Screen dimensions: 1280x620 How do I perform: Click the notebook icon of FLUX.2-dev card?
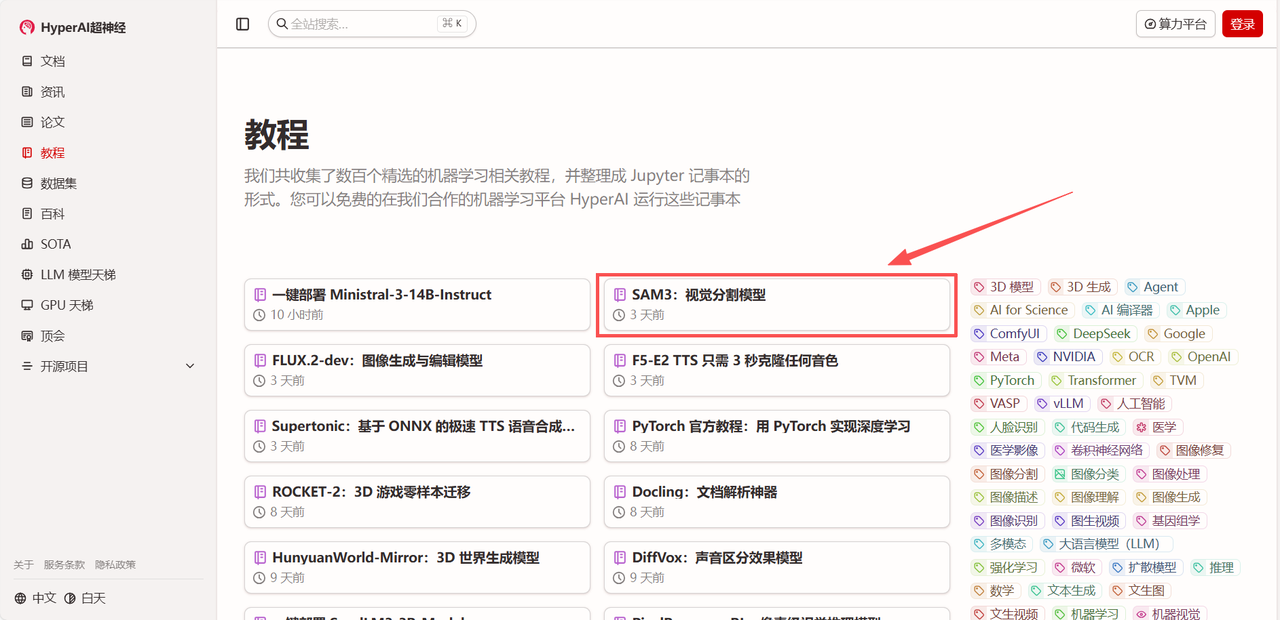pyautogui.click(x=260, y=360)
